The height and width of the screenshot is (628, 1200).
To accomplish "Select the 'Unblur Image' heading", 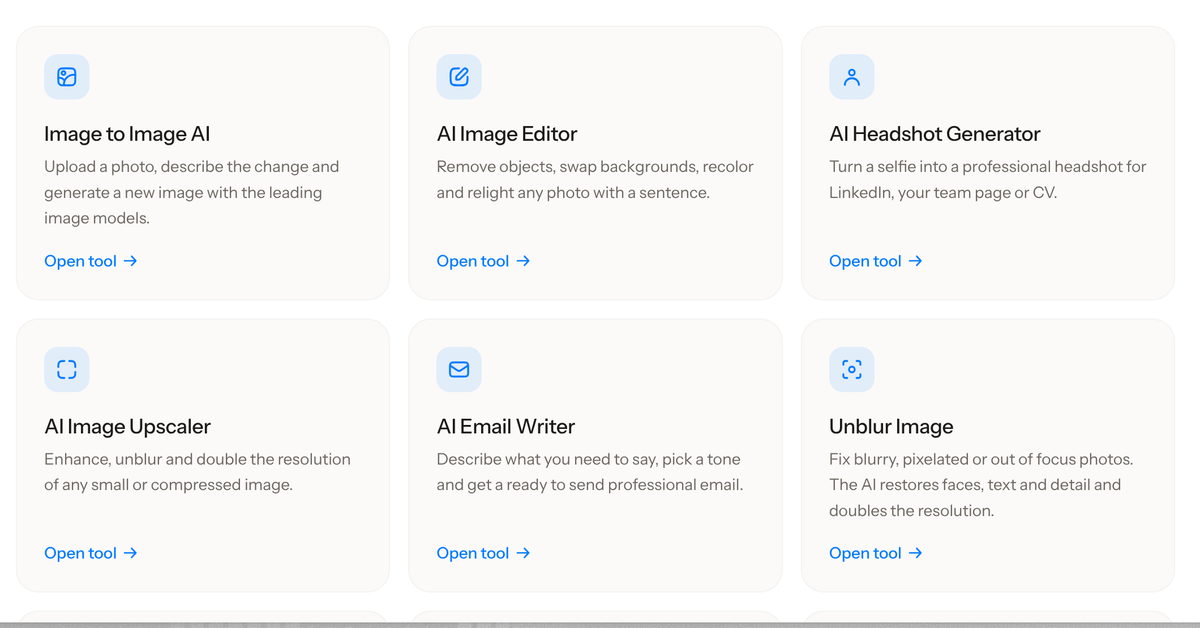I will coord(891,427).
